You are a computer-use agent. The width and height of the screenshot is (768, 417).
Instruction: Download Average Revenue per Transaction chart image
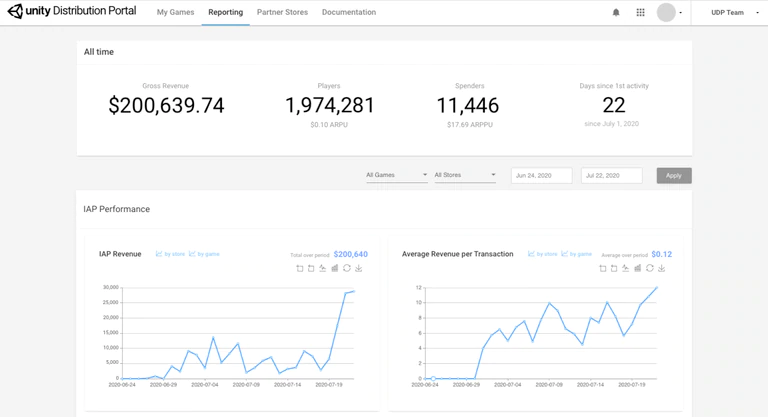661,268
